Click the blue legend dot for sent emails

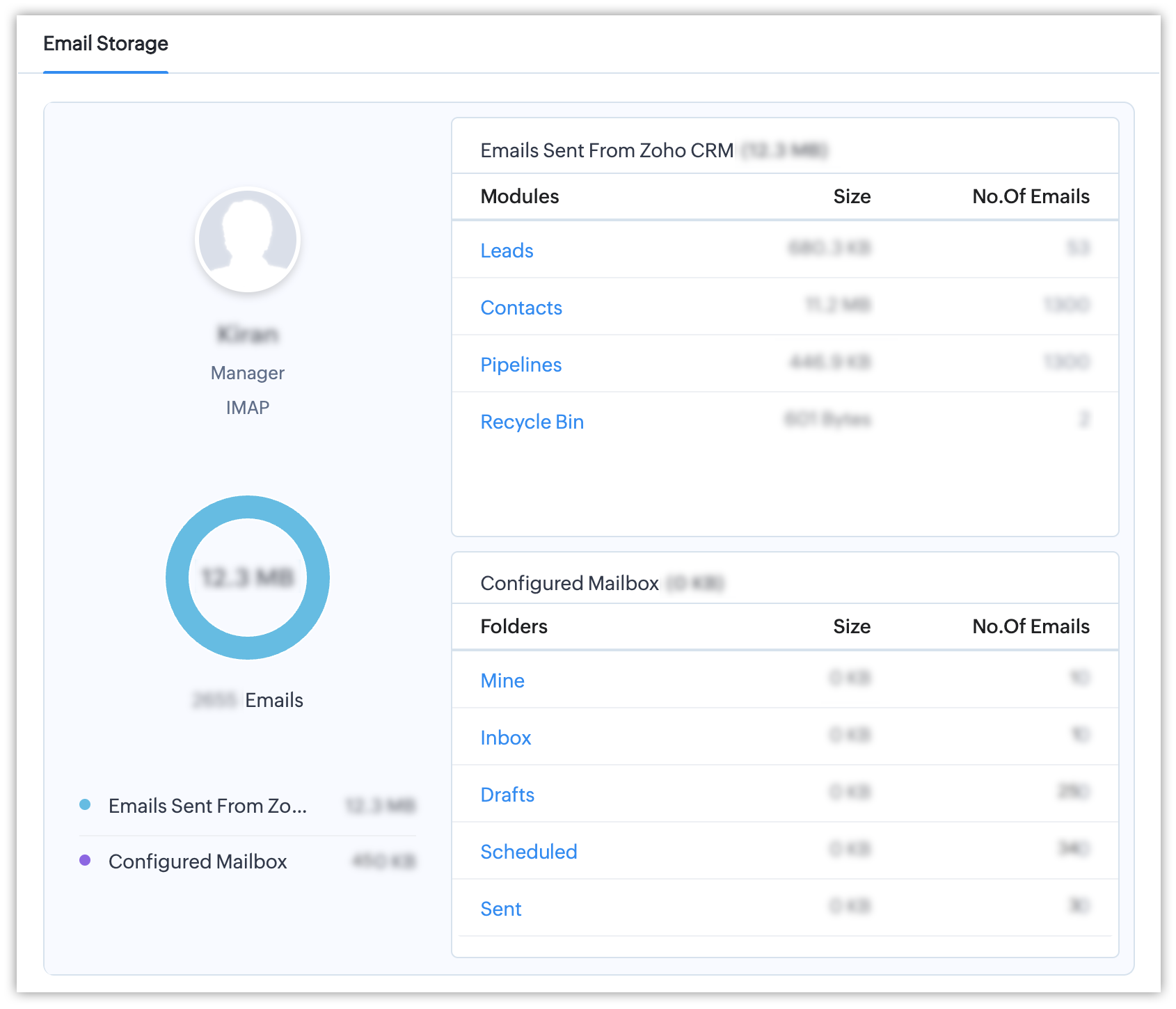click(85, 805)
